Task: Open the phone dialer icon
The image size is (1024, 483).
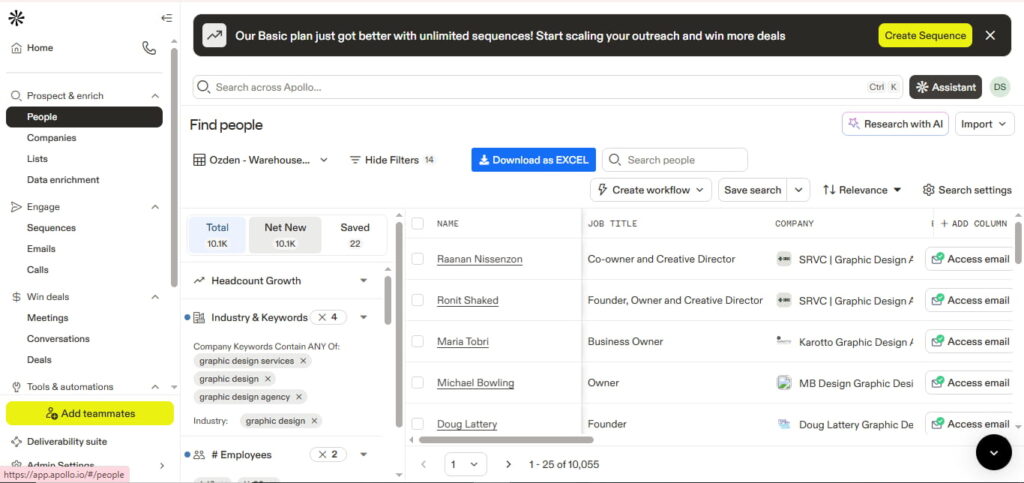Action: point(149,48)
